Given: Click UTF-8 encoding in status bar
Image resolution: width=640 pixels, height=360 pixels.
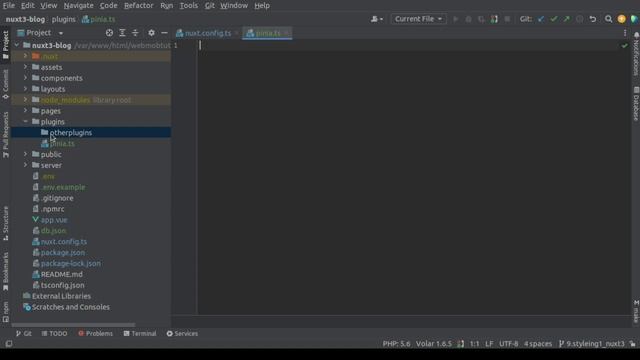Looking at the screenshot, I should [509, 344].
